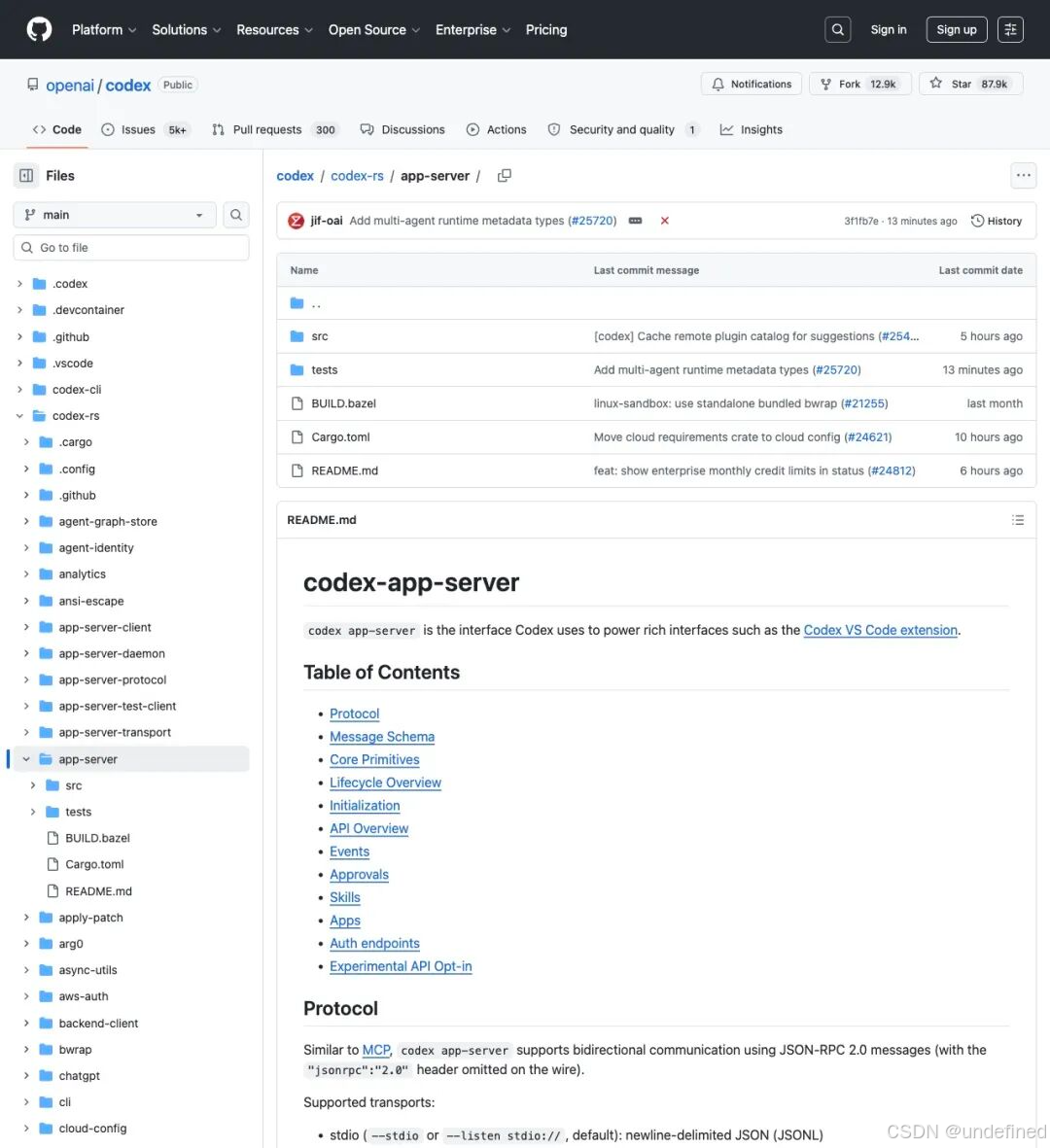This screenshot has width=1050, height=1148.
Task: Open the Enterprise menu
Action: 472,29
